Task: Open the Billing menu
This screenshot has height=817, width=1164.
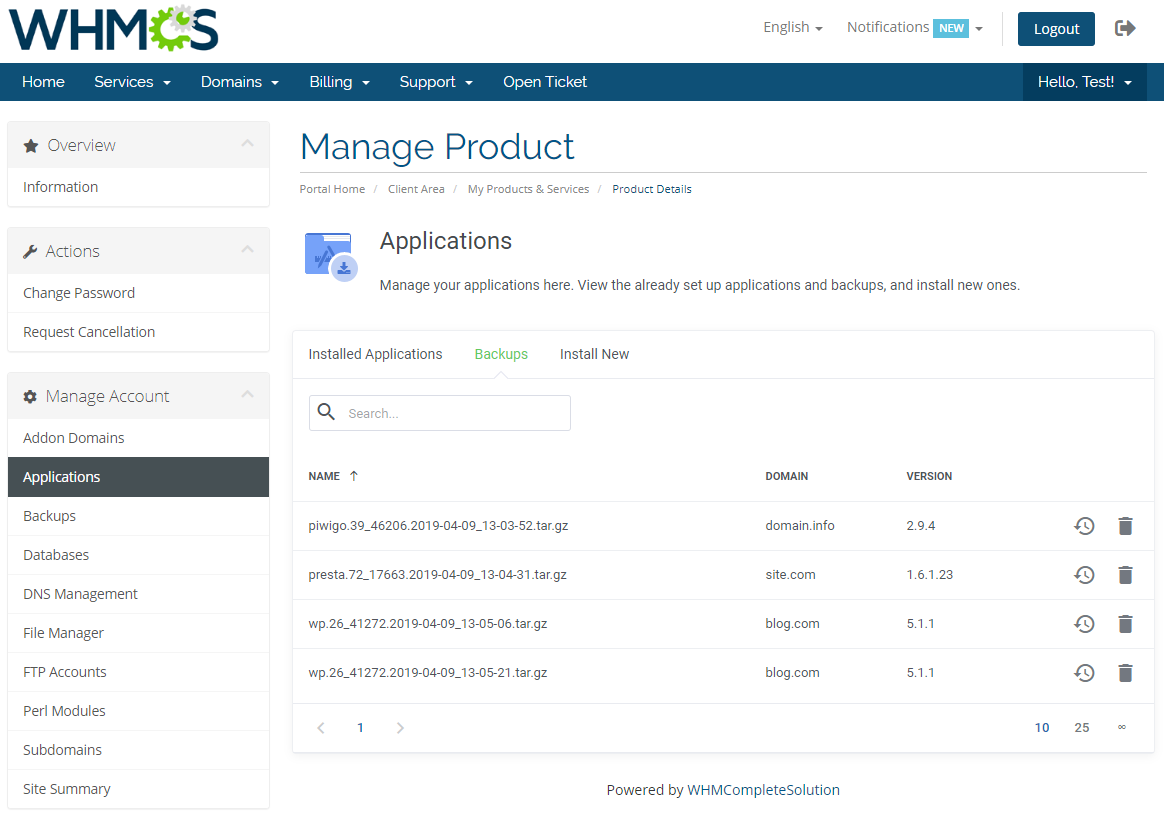Action: point(339,81)
